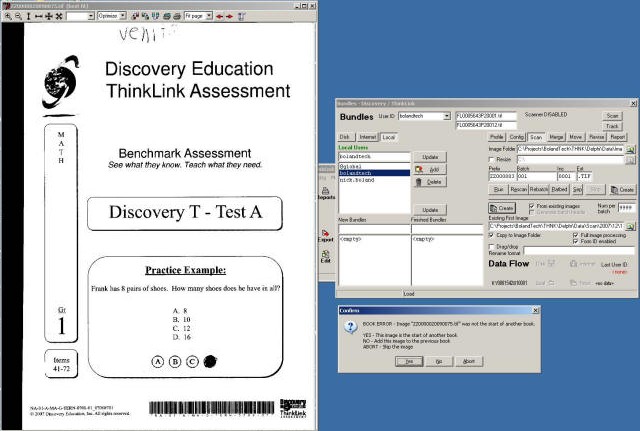Click the Ext field showing .TIF
Screen dimensions: 640x431
click(x=584, y=177)
